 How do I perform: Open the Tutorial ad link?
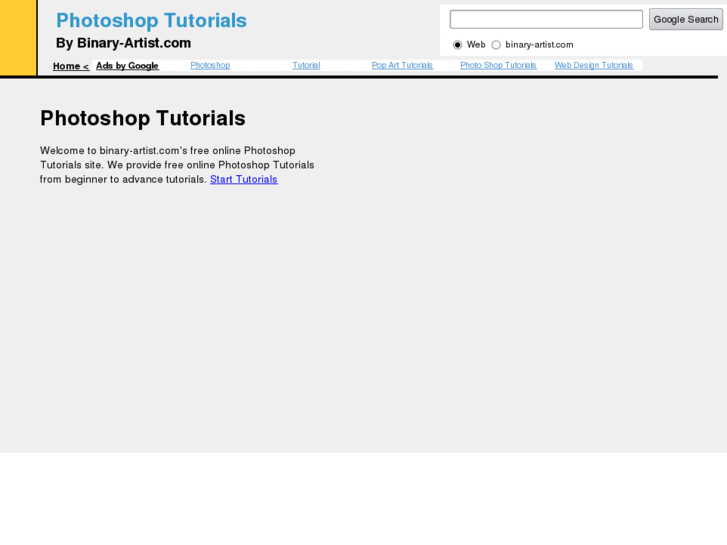[x=306, y=65]
